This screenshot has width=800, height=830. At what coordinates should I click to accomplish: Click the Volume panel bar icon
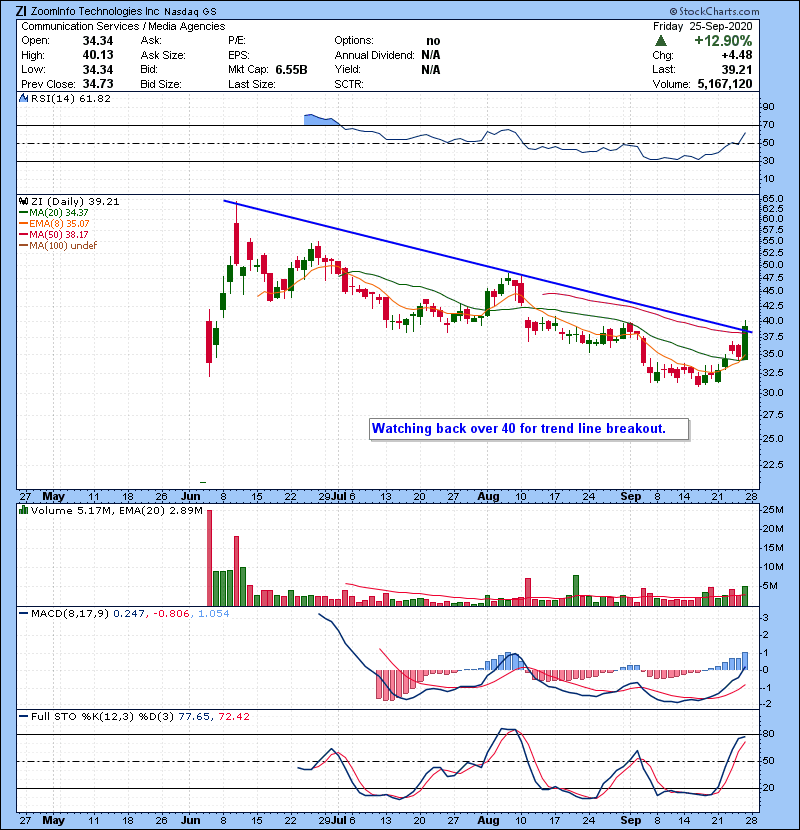point(23,510)
